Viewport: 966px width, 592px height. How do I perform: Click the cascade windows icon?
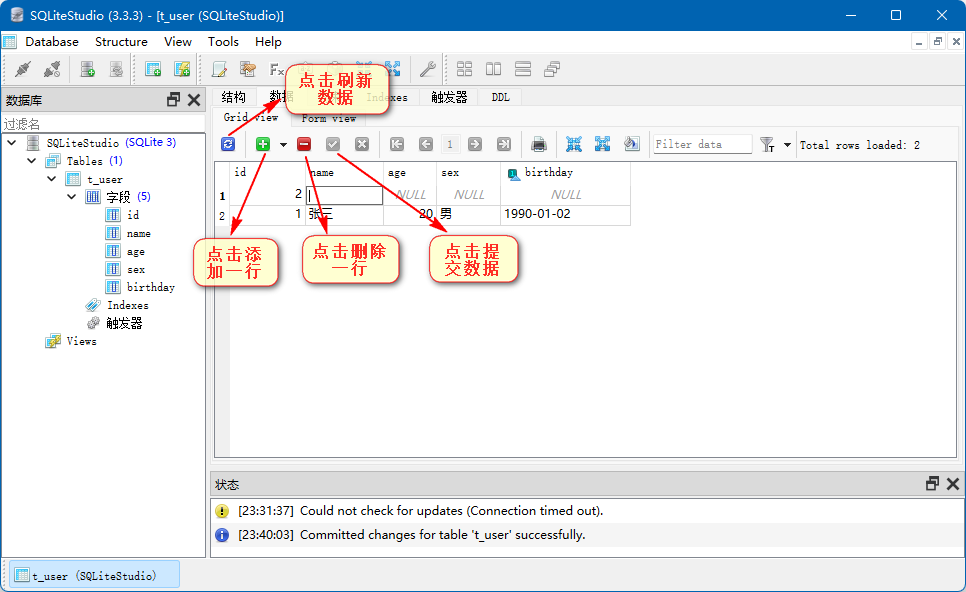point(552,69)
